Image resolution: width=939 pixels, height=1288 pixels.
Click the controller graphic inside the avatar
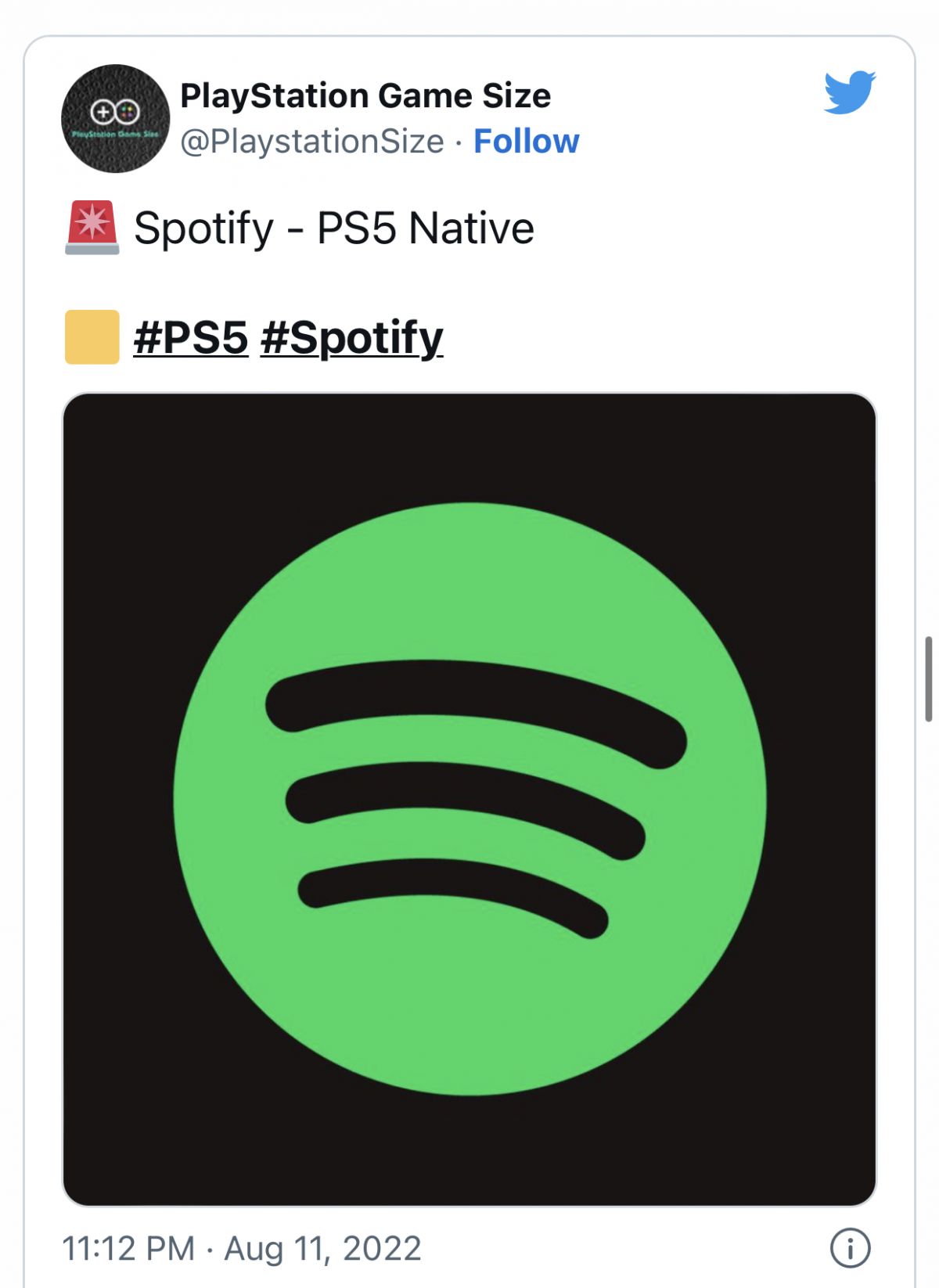(x=115, y=113)
